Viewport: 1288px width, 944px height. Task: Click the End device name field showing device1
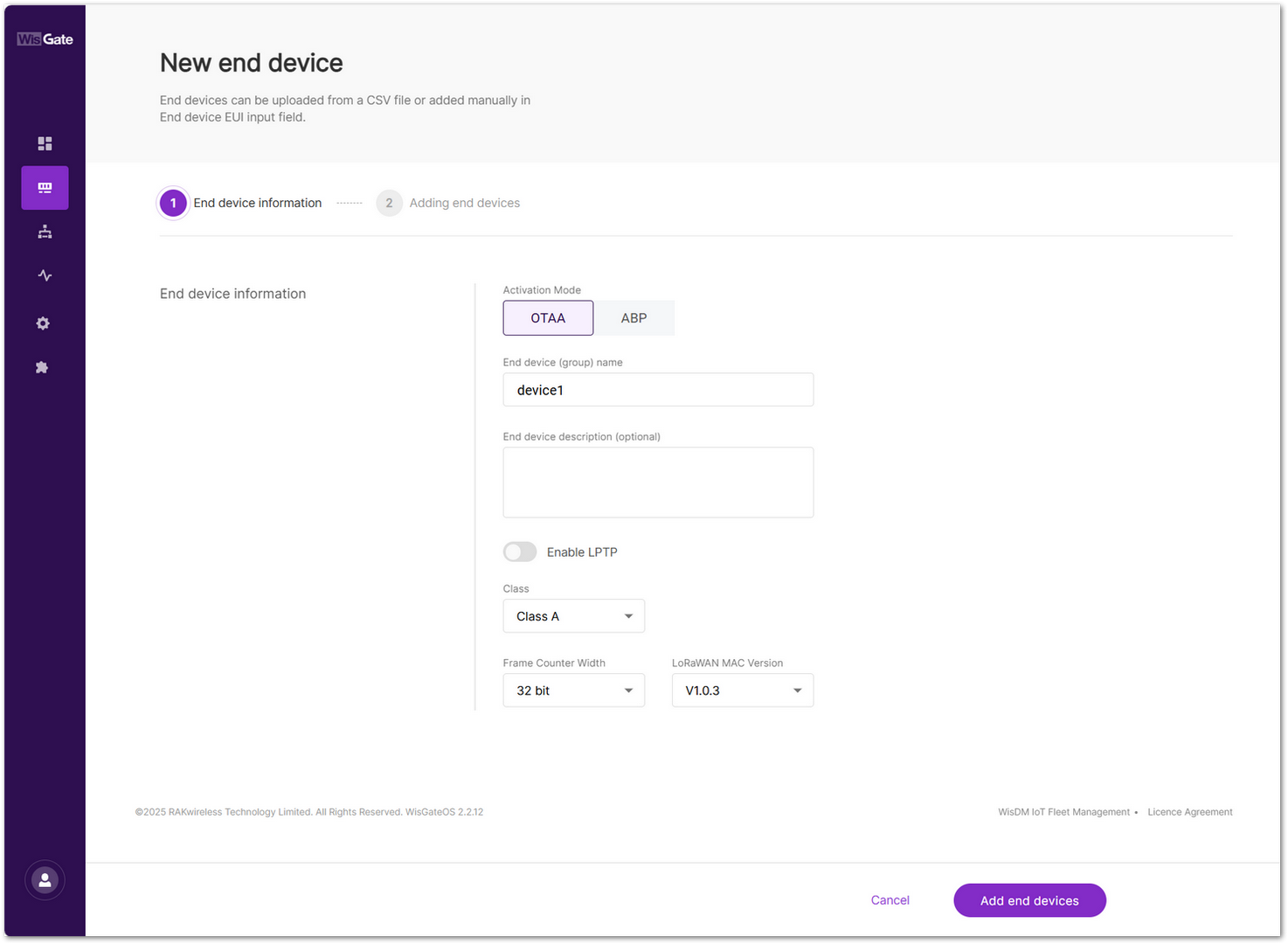[x=658, y=390]
